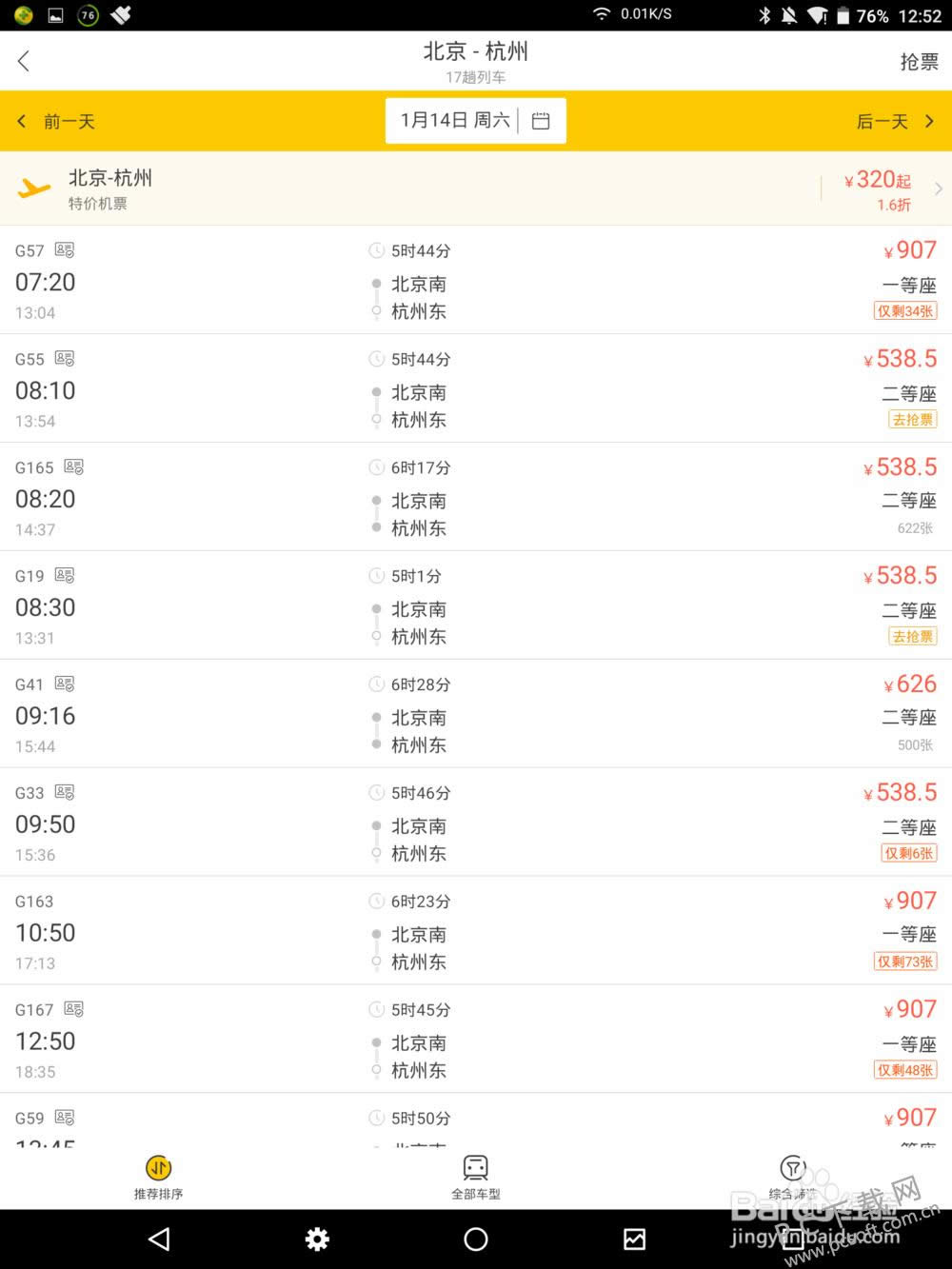Viewport: 952px width, 1269px height.
Task: Open the calendar date picker icon
Action: 541,121
